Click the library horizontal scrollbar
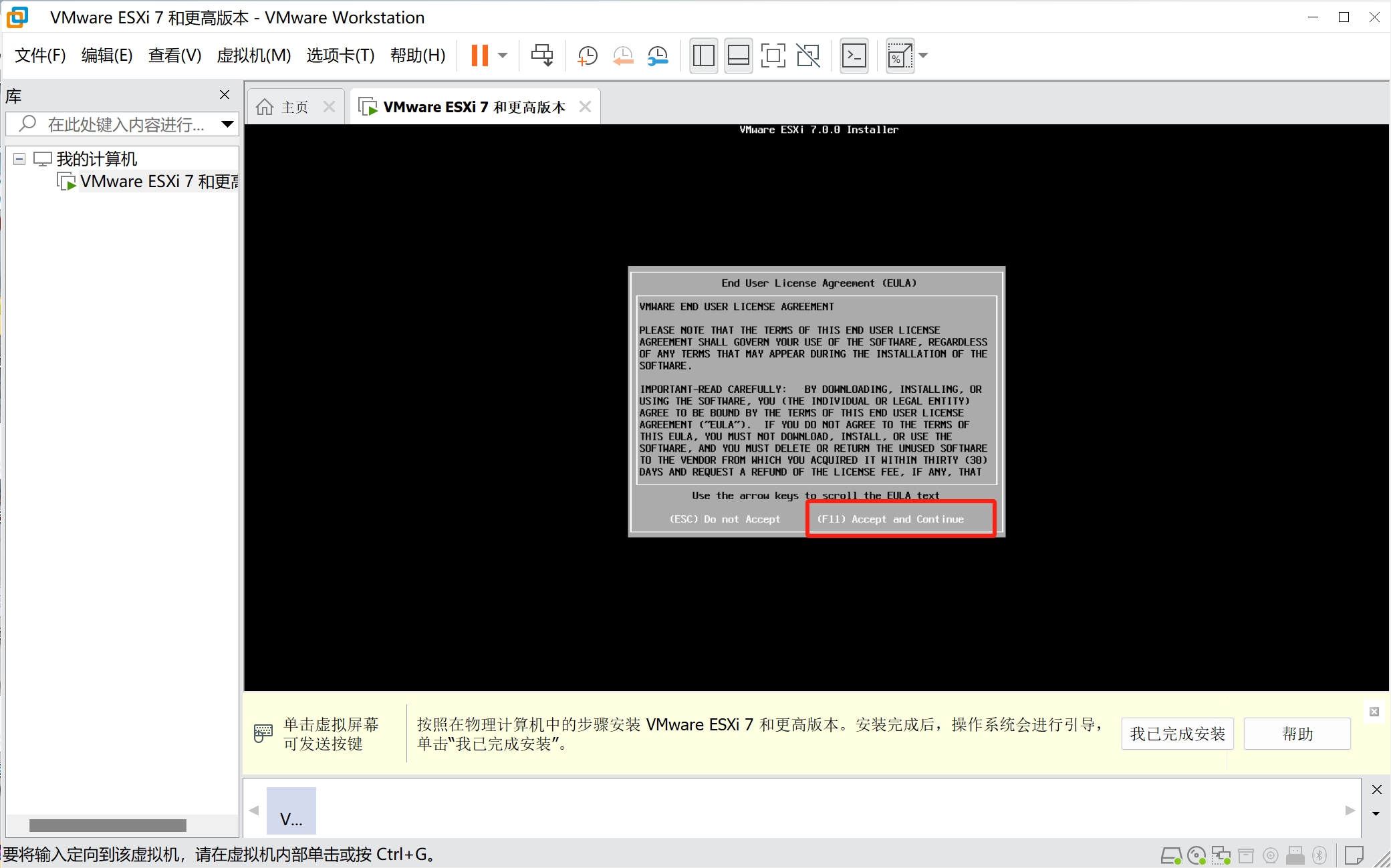This screenshot has height=868, width=1391. (108, 825)
